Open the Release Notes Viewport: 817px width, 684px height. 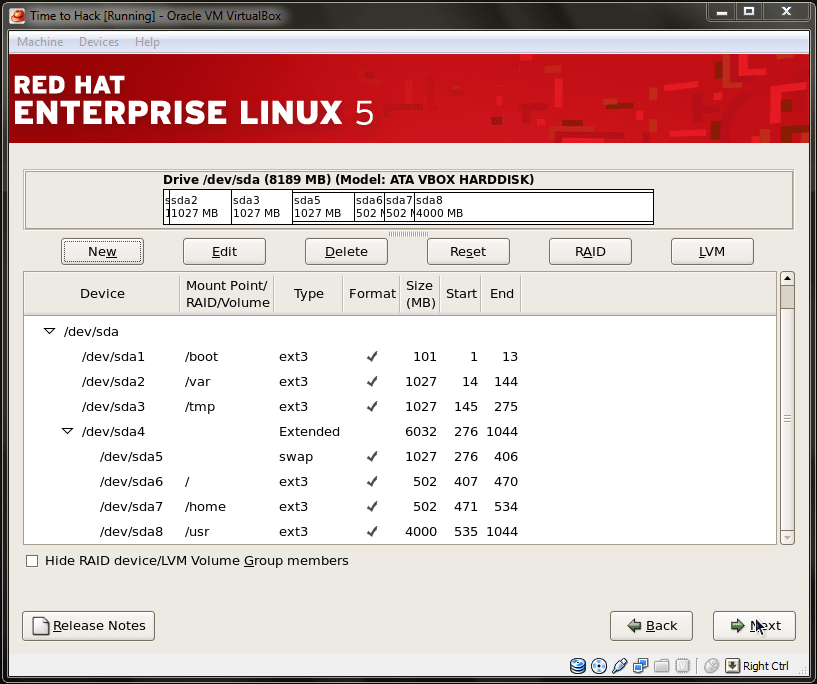(x=89, y=626)
